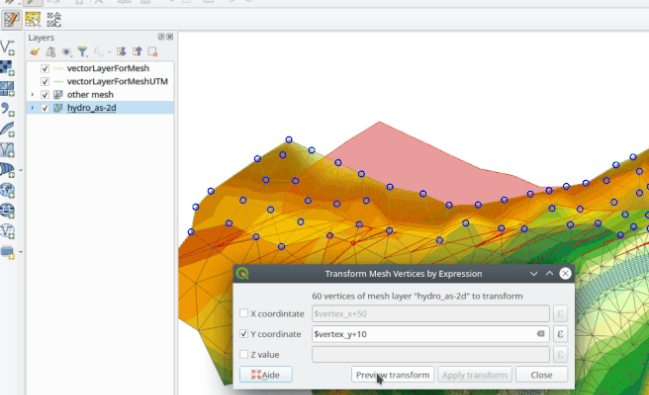This screenshot has height=395, width=649.
Task: Open the layer styling panel brush icon
Action: pyautogui.click(x=35, y=52)
